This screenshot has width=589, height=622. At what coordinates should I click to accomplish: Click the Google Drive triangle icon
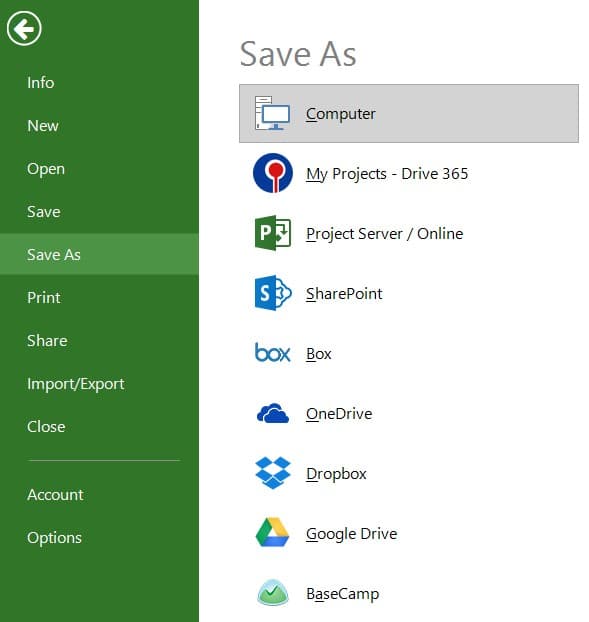pos(272,532)
